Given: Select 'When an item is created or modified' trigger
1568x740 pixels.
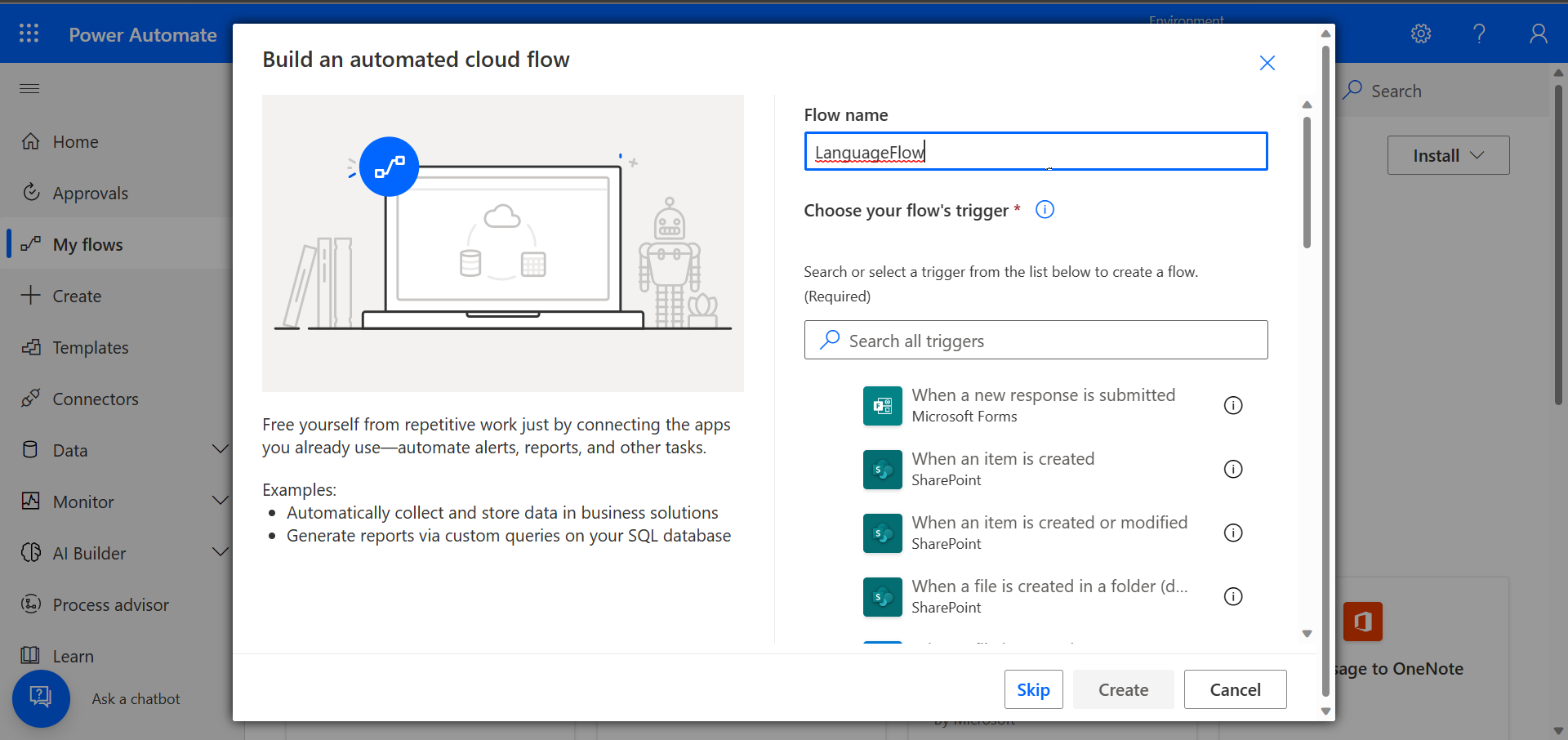Looking at the screenshot, I should coord(1049,533).
